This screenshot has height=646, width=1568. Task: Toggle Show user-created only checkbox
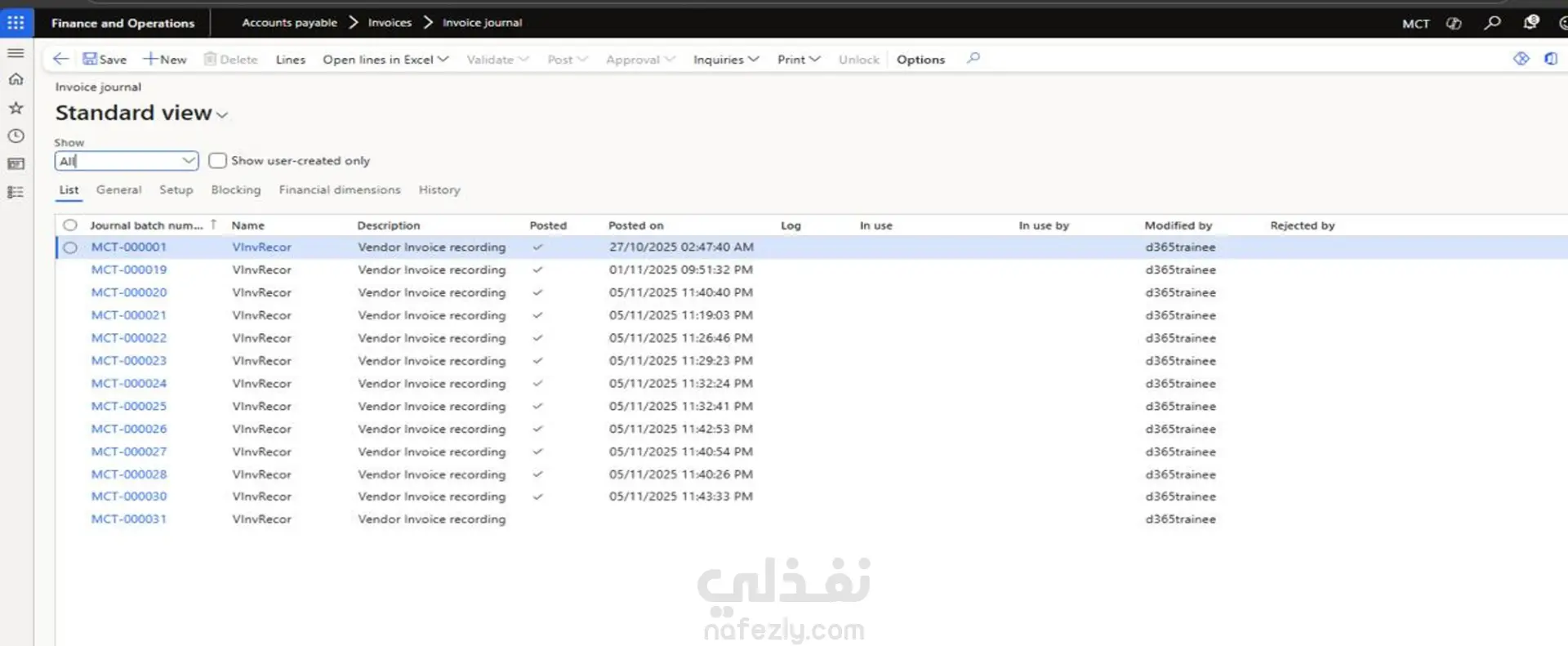coord(217,161)
